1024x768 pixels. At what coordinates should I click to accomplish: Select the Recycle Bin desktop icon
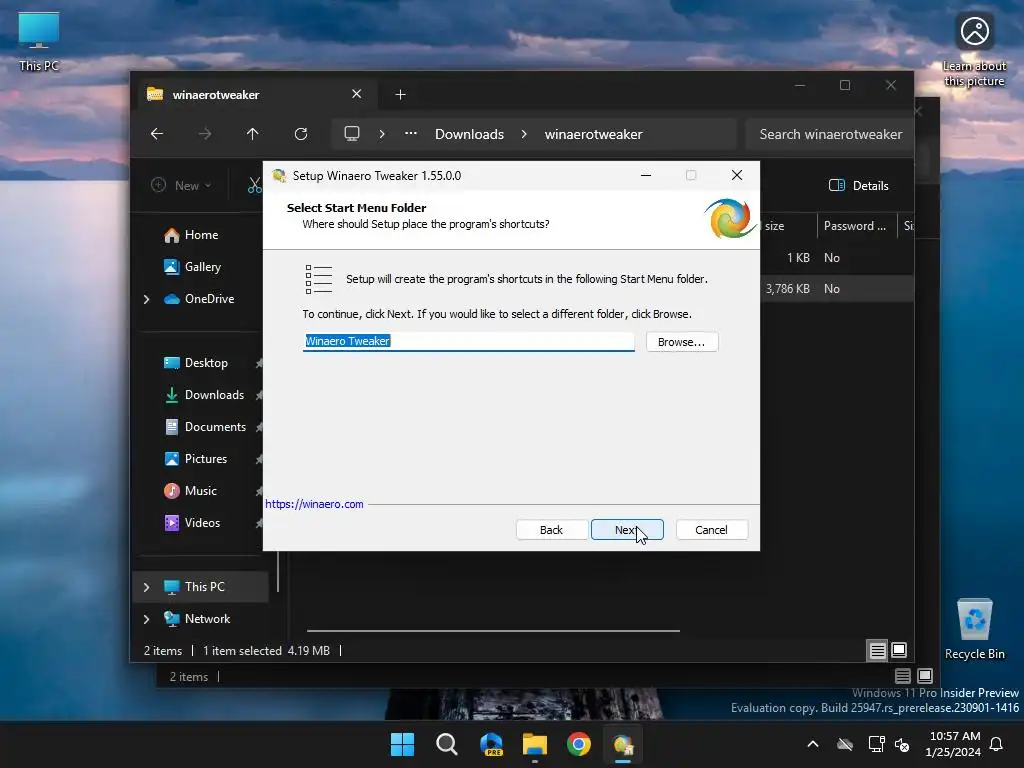click(974, 629)
